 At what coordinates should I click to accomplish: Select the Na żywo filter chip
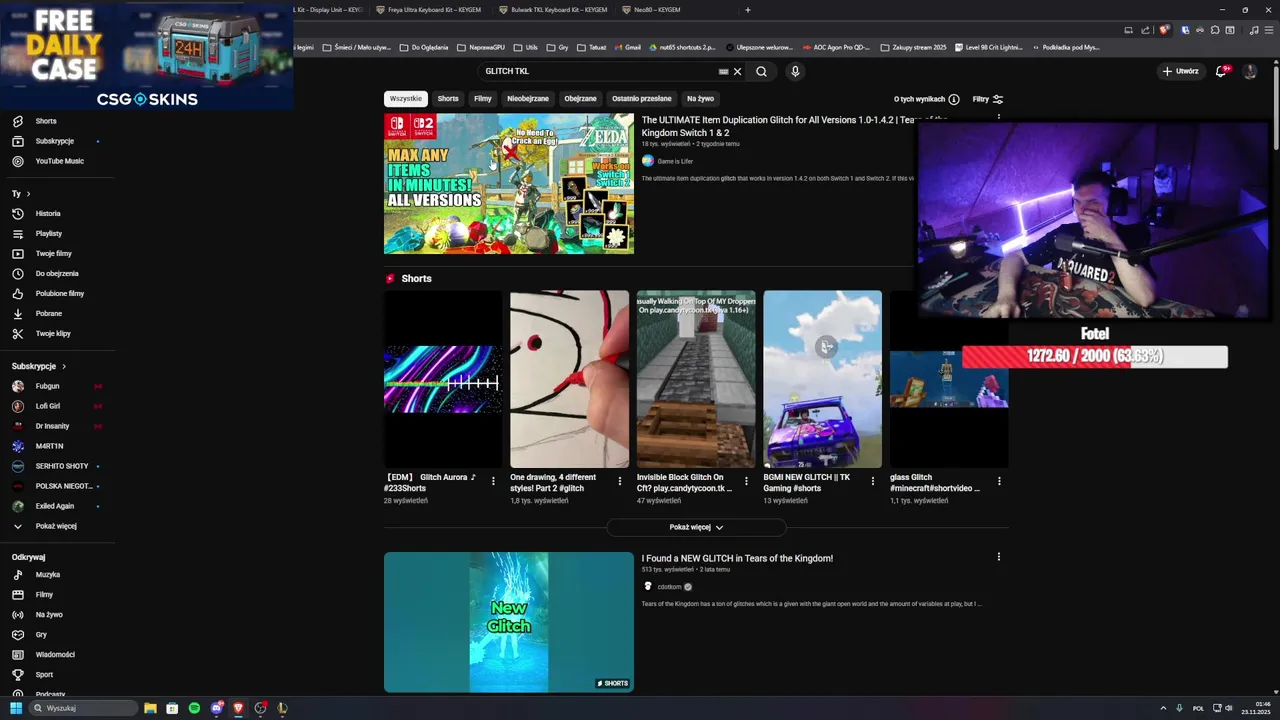pos(700,99)
